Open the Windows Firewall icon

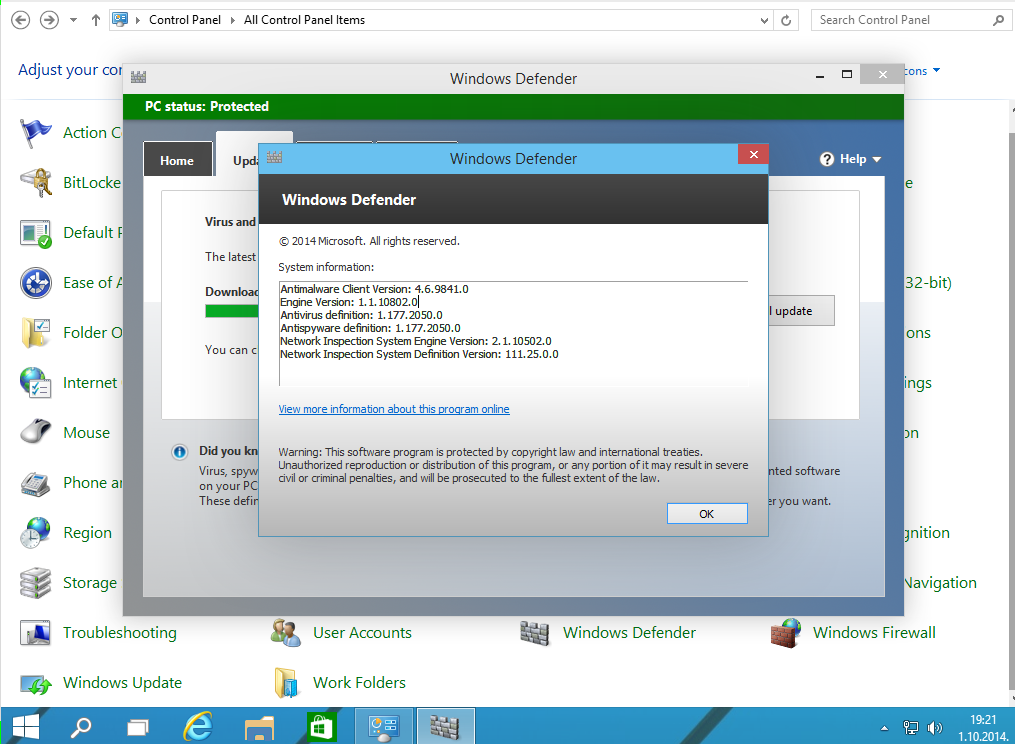pos(785,633)
